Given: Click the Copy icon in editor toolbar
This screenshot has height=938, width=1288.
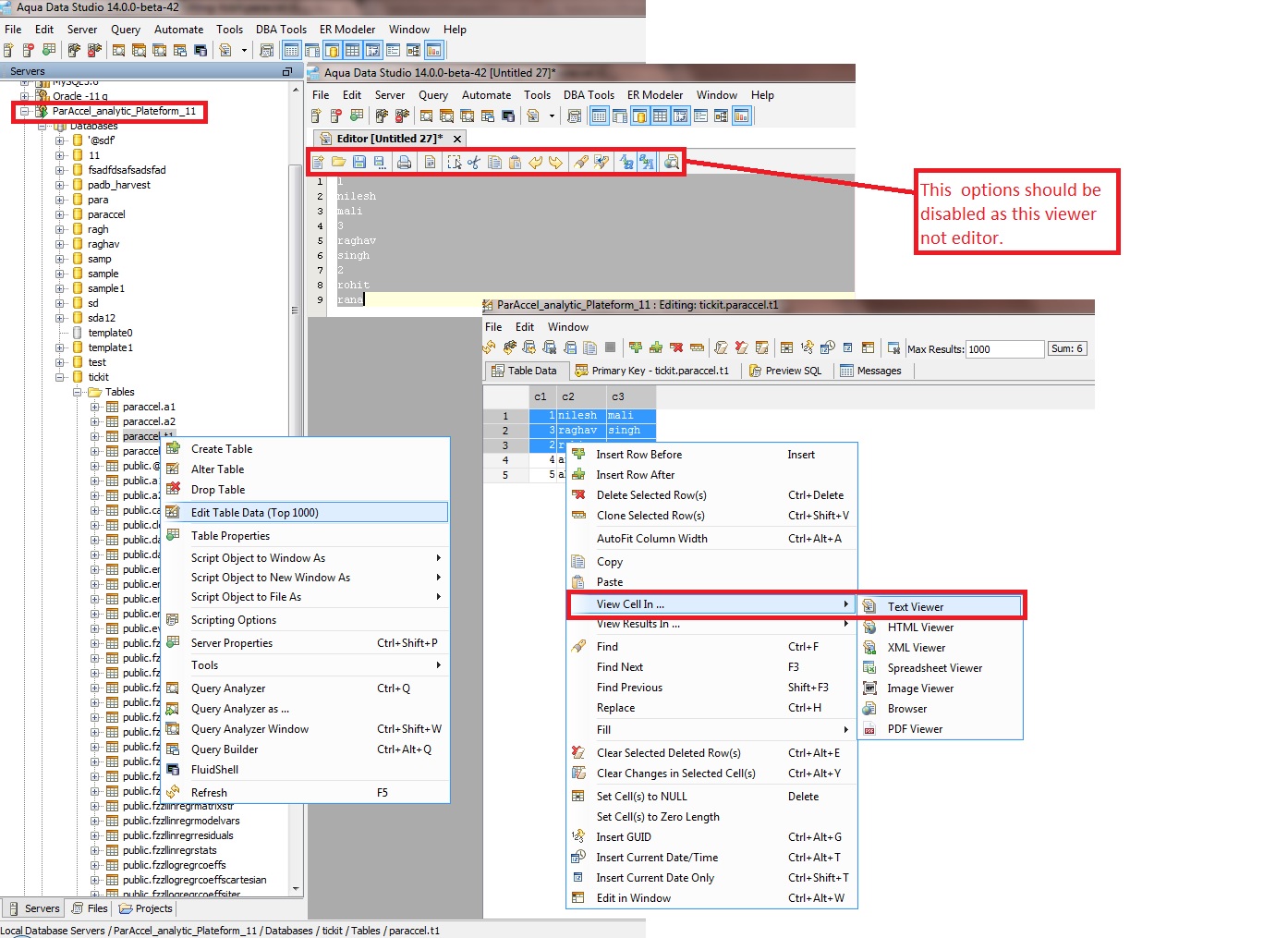Looking at the screenshot, I should (x=494, y=163).
